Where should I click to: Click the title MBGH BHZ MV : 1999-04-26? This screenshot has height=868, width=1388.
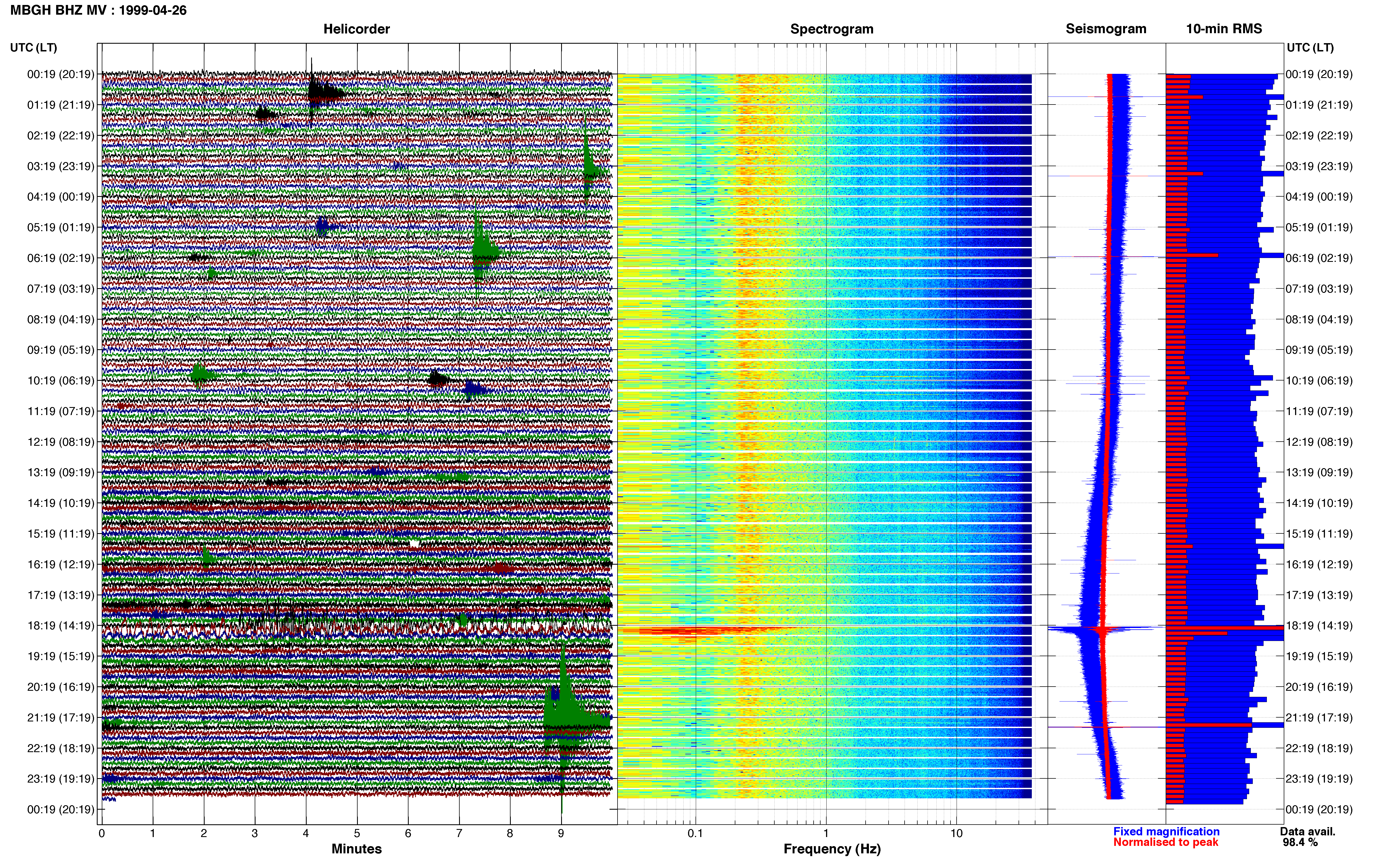click(x=98, y=10)
